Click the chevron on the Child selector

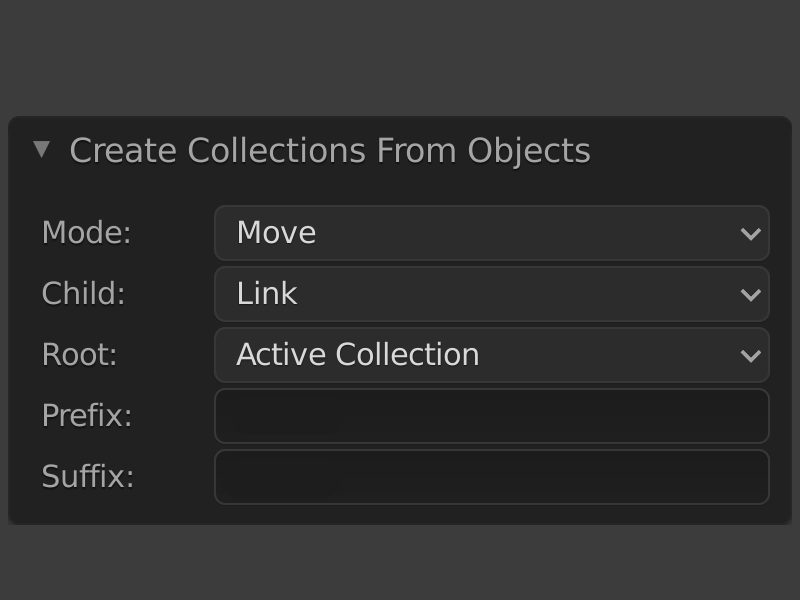(749, 294)
